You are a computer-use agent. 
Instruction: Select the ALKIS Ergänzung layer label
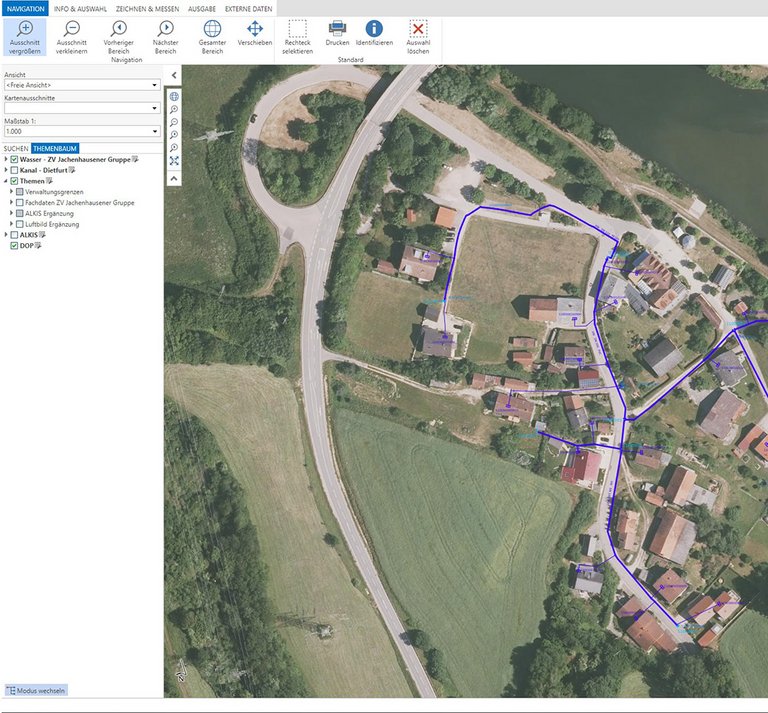tap(49, 214)
